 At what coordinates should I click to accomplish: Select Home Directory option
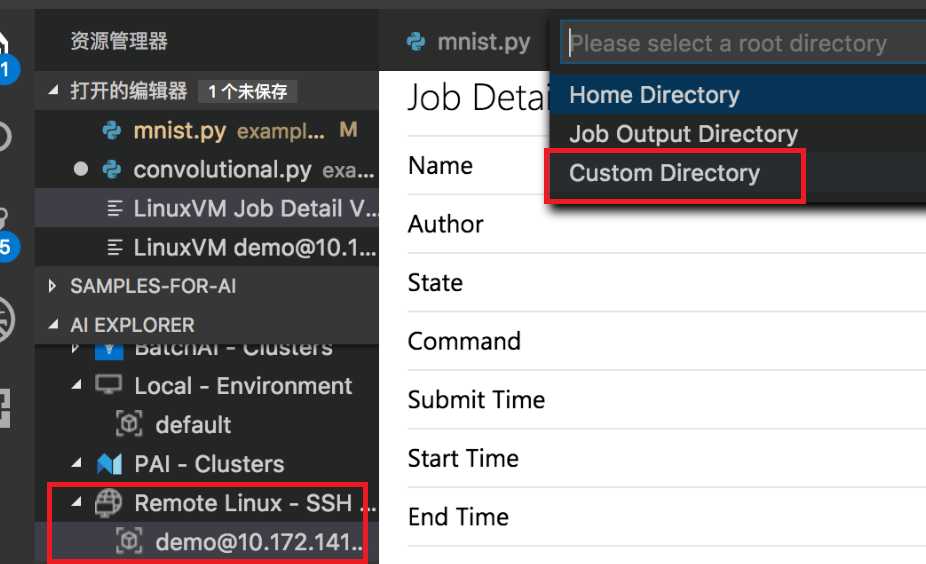pyautogui.click(x=738, y=95)
